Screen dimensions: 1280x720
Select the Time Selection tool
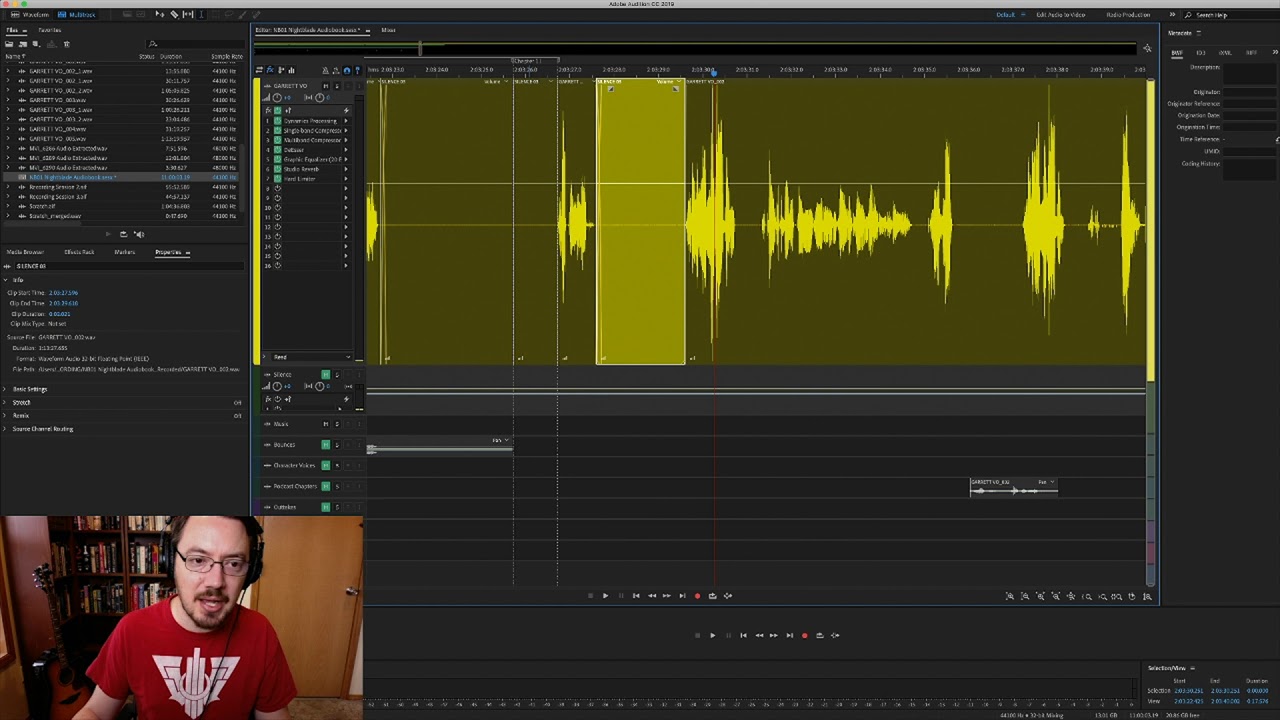201,14
